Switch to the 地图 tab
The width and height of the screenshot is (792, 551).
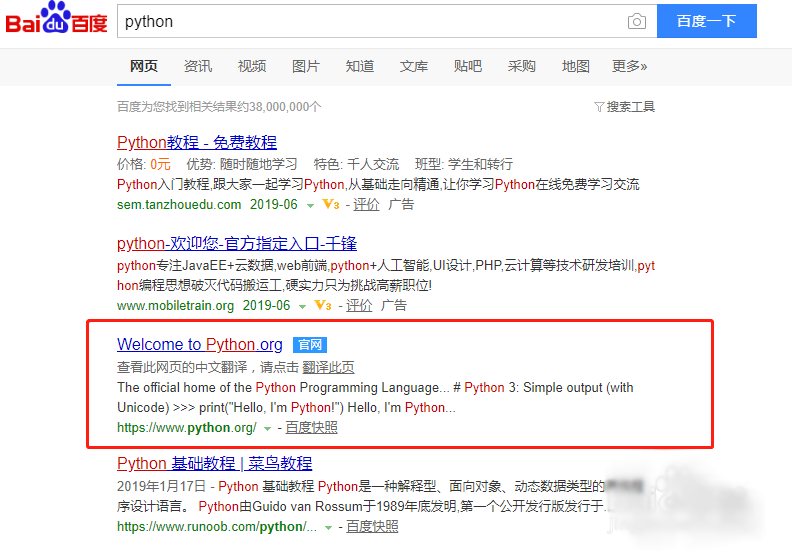[576, 66]
